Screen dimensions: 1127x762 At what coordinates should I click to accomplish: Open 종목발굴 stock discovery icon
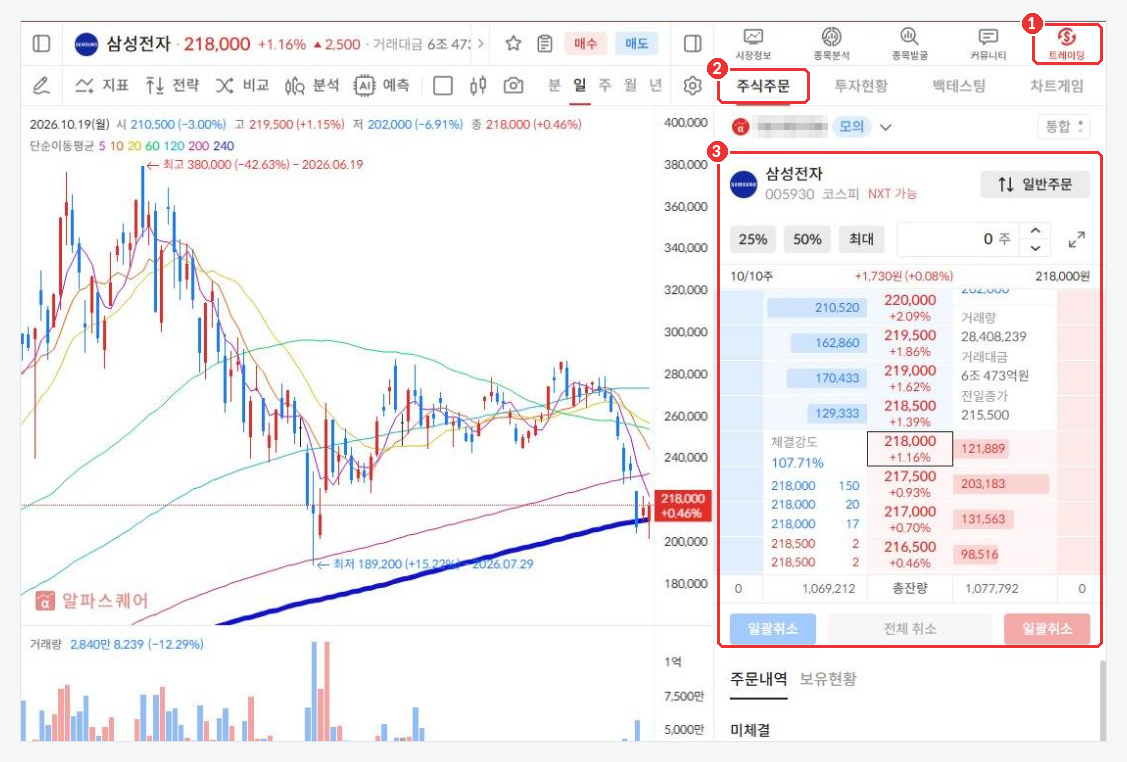pyautogui.click(x=910, y=44)
